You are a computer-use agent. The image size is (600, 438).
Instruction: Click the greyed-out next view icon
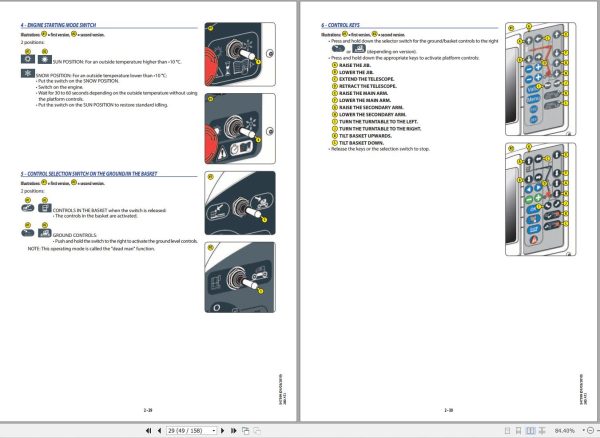coord(257,431)
